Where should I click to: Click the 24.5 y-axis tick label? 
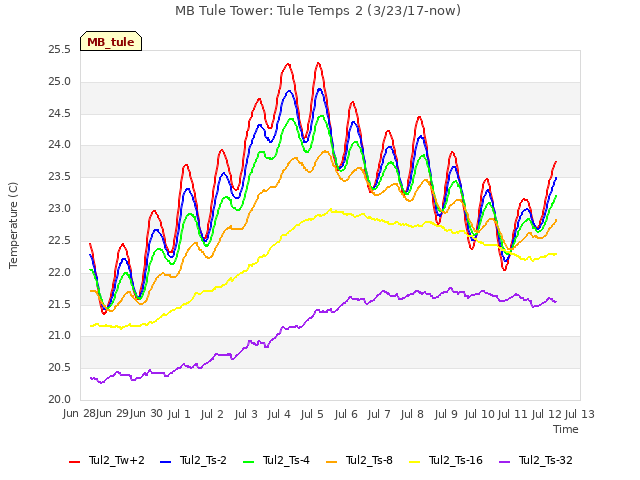pyautogui.click(x=60, y=113)
